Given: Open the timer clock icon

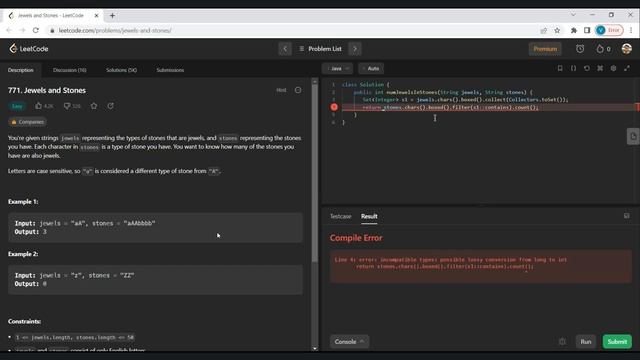Looking at the screenshot, I should tap(580, 49).
